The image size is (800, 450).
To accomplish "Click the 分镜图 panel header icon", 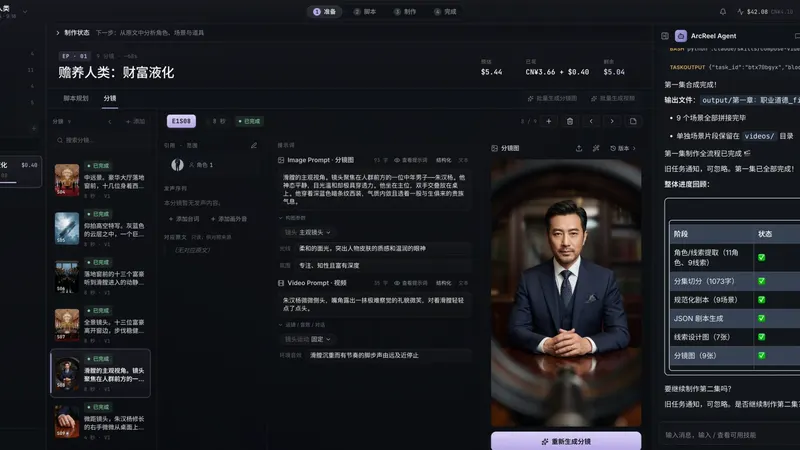I will tap(494, 148).
